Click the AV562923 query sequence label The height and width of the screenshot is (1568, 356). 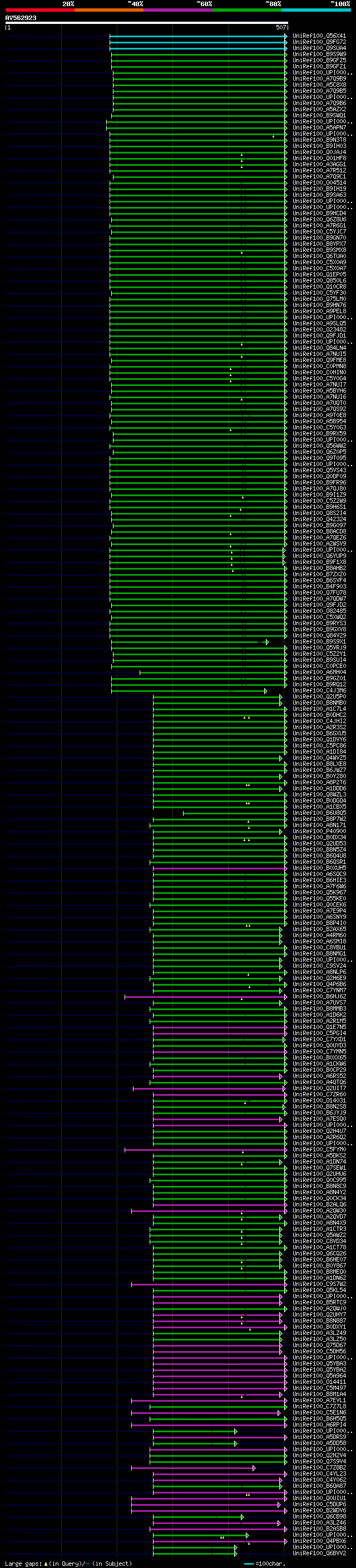click(x=21, y=18)
